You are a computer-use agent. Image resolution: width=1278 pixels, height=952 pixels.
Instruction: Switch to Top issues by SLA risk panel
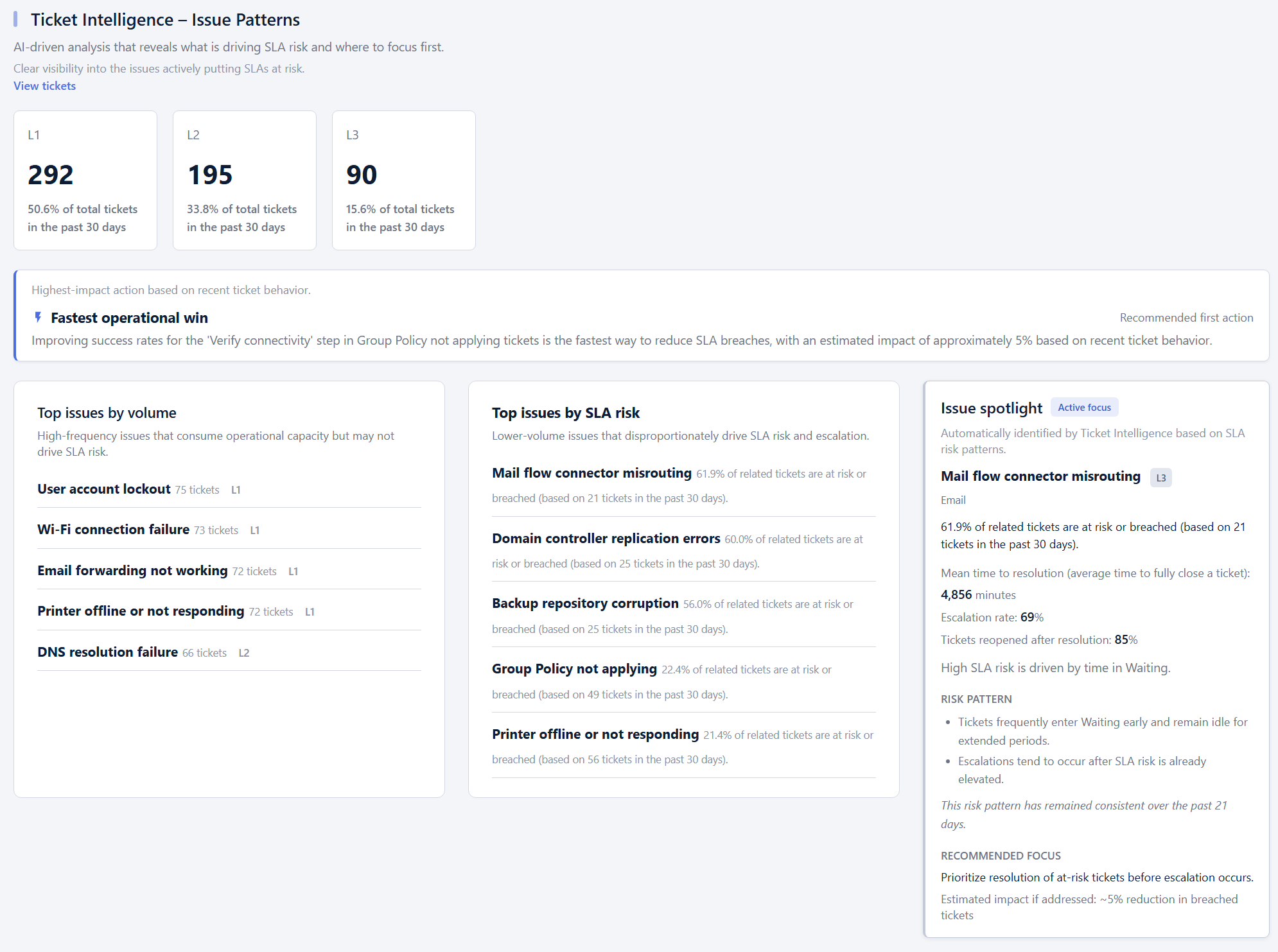pos(565,413)
